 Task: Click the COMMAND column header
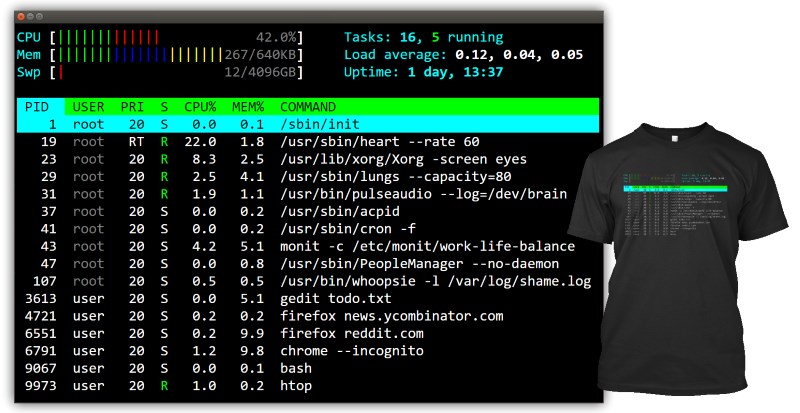[x=308, y=107]
